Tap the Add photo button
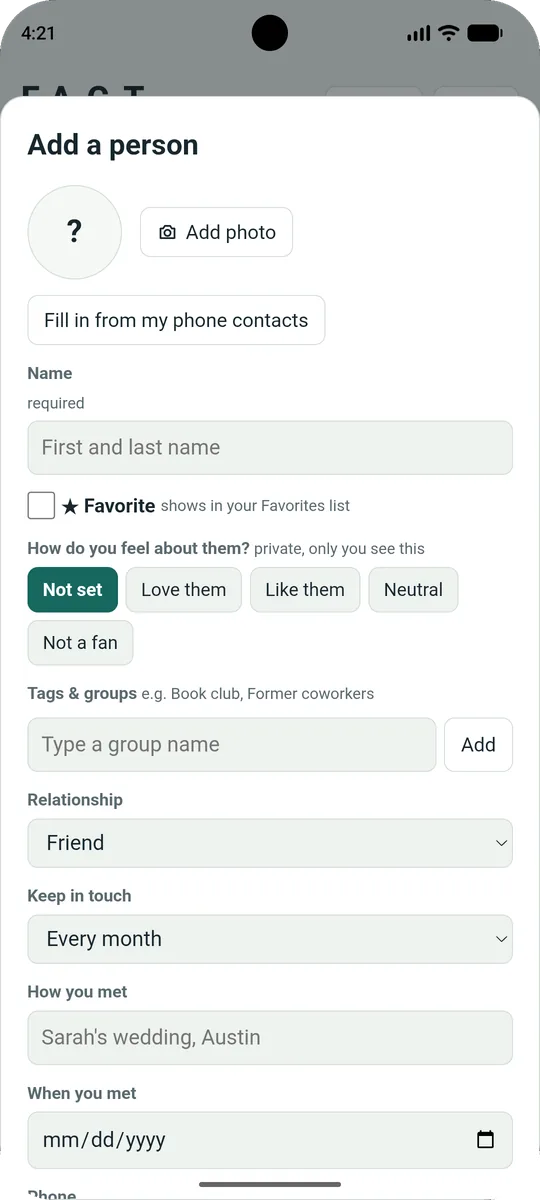 [x=216, y=232]
